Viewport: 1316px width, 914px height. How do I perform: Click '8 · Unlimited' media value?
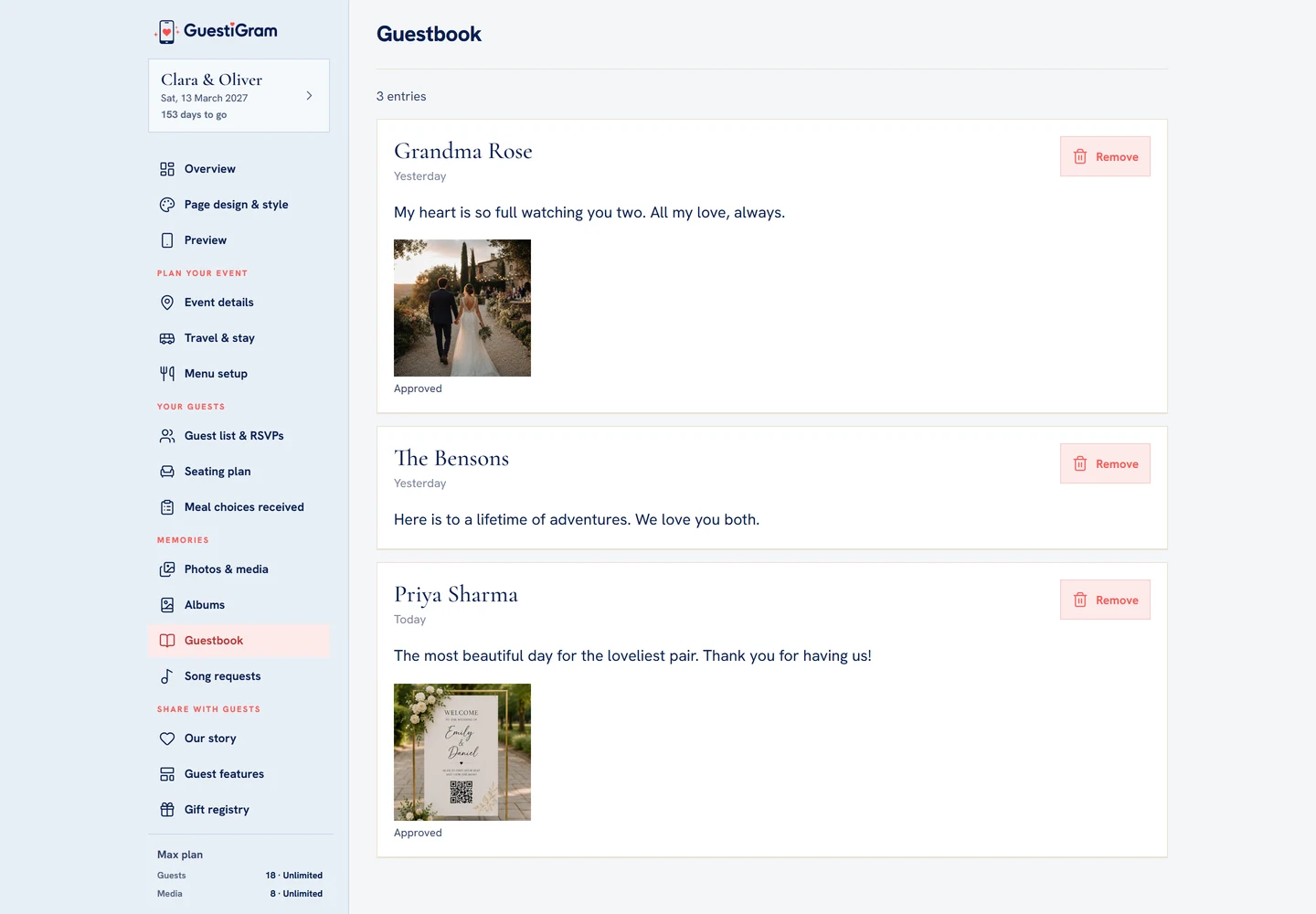296,894
